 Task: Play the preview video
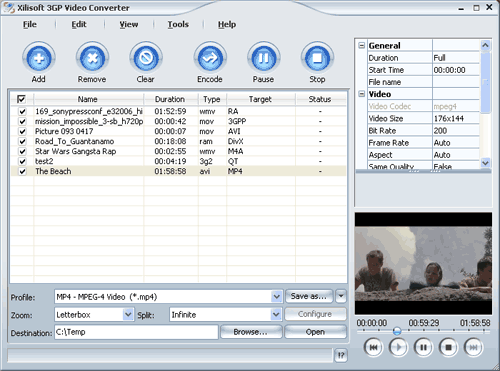(398, 347)
